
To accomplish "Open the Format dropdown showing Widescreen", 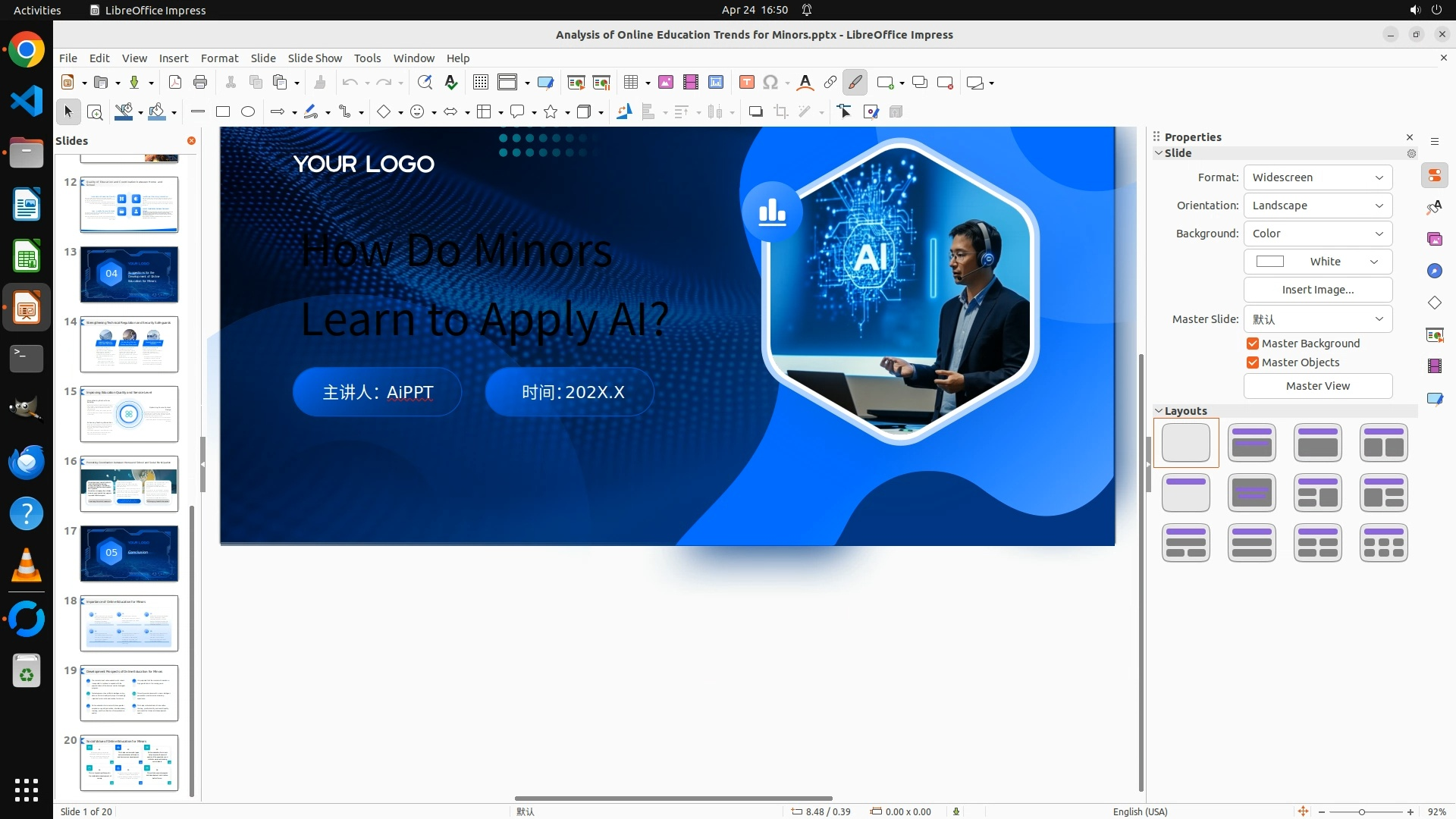I will [x=1317, y=177].
